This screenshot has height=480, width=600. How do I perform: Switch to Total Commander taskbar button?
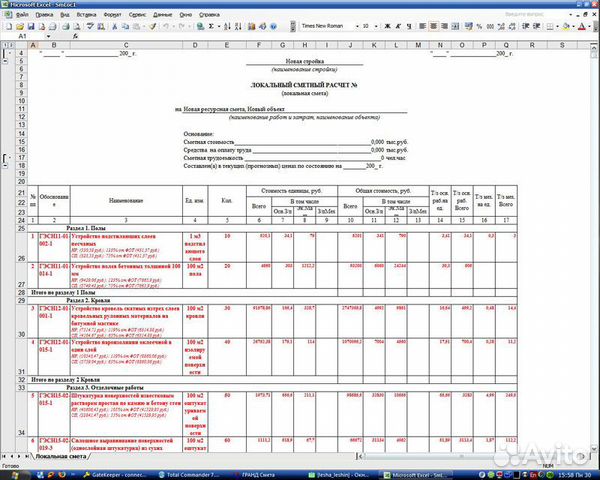pos(189,475)
